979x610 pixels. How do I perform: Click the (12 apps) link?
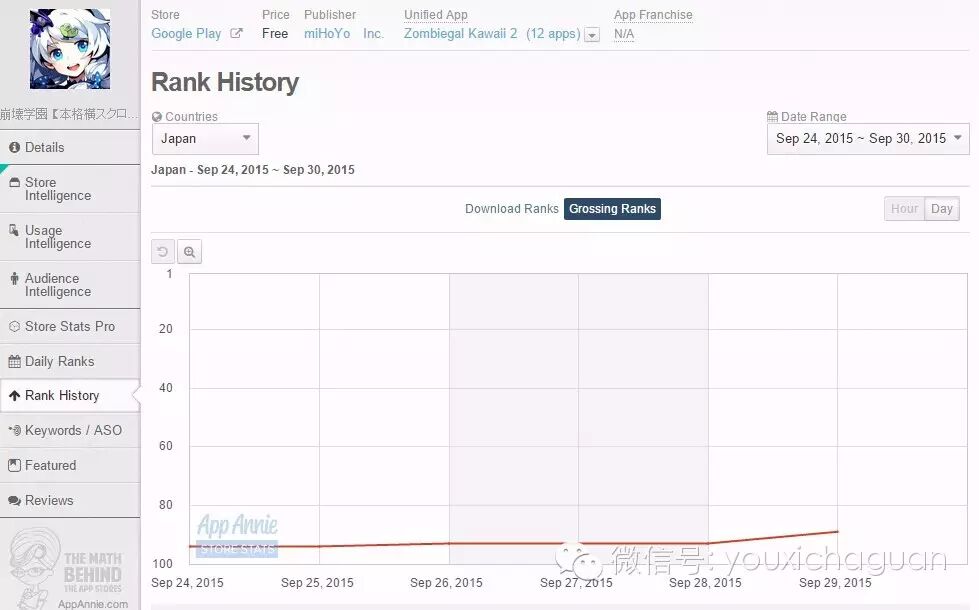553,34
